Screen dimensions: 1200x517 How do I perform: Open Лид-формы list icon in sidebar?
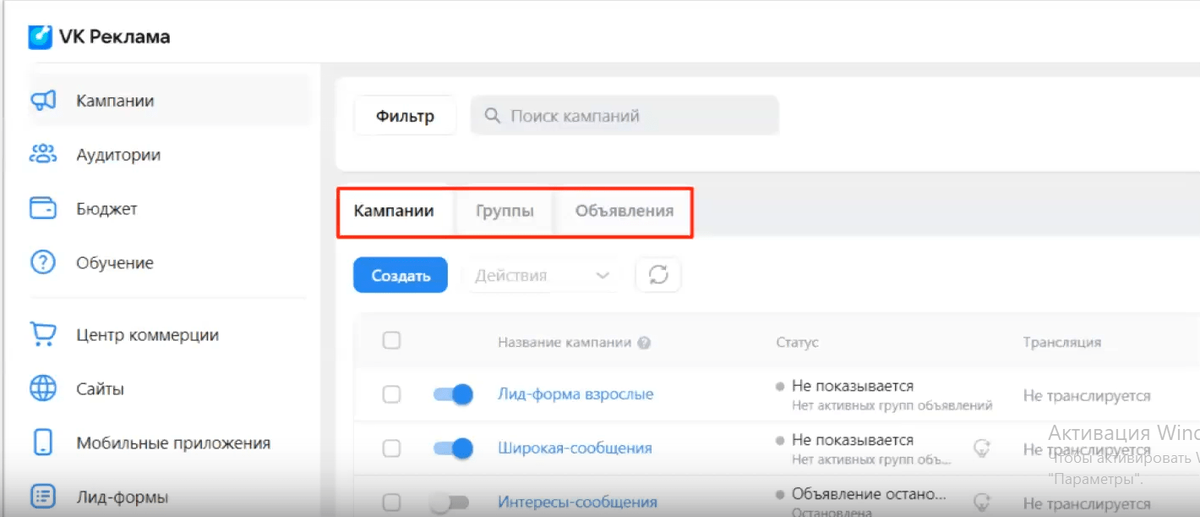[x=42, y=496]
